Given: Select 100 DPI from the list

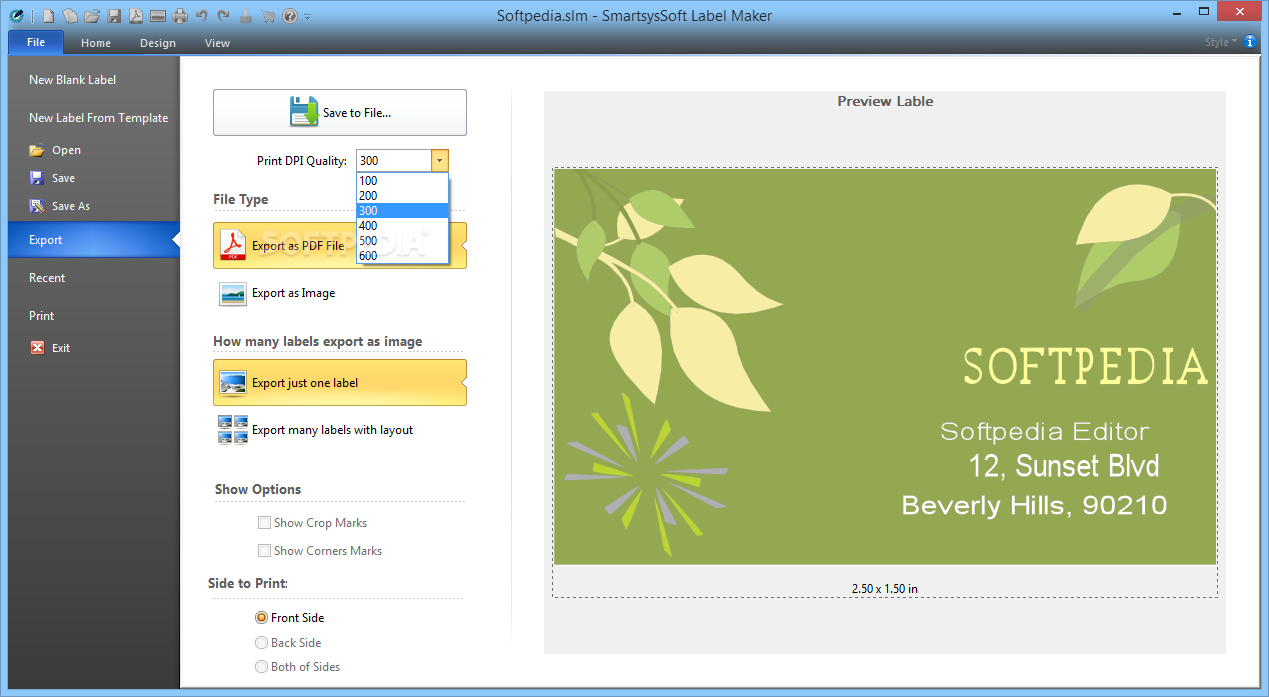Looking at the screenshot, I should point(402,181).
